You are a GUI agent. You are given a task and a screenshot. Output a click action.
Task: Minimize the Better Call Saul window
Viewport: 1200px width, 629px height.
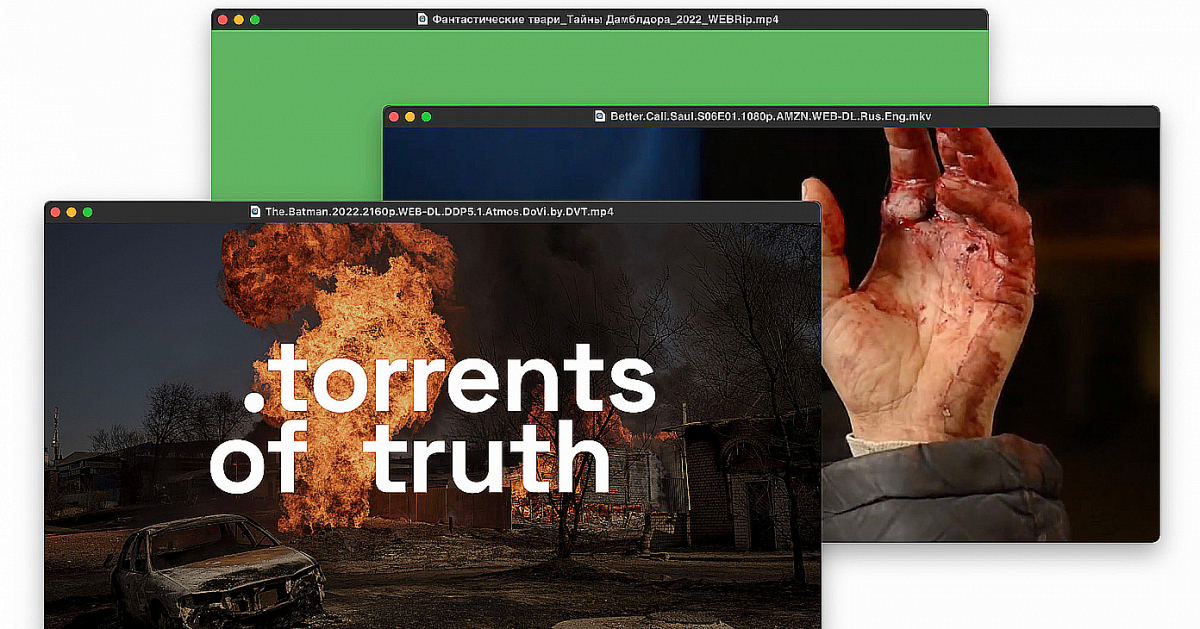click(x=410, y=117)
